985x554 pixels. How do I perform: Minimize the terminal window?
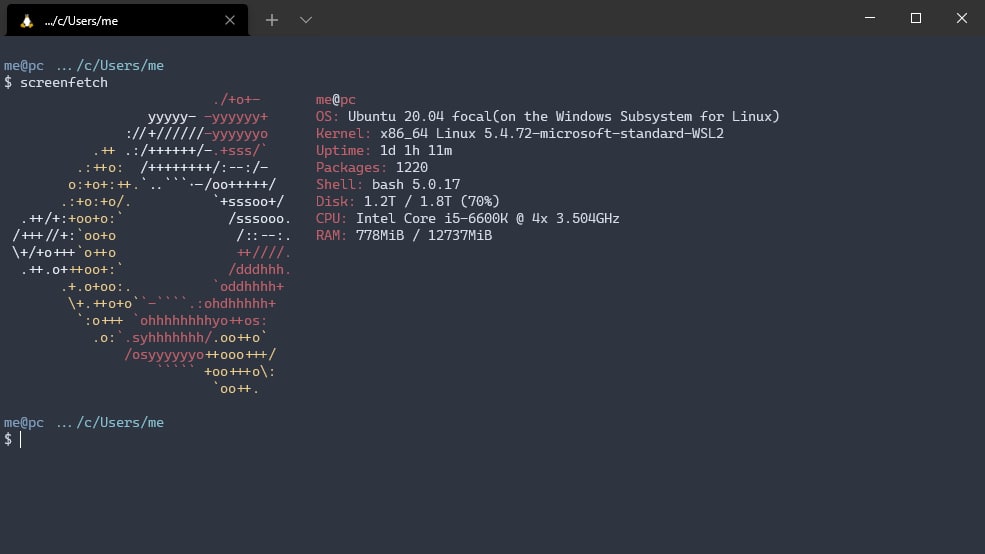870,18
